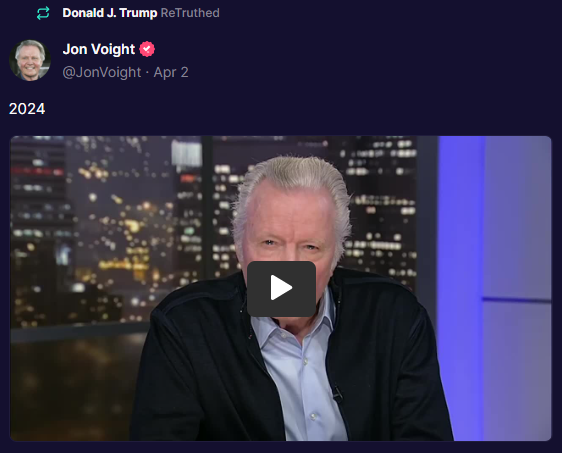Open the Apr 2 post timestamp
The height and width of the screenshot is (453, 562).
[171, 72]
